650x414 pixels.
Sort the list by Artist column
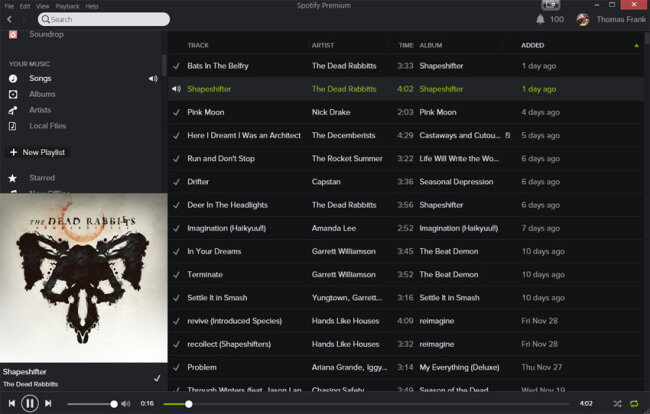tap(323, 45)
